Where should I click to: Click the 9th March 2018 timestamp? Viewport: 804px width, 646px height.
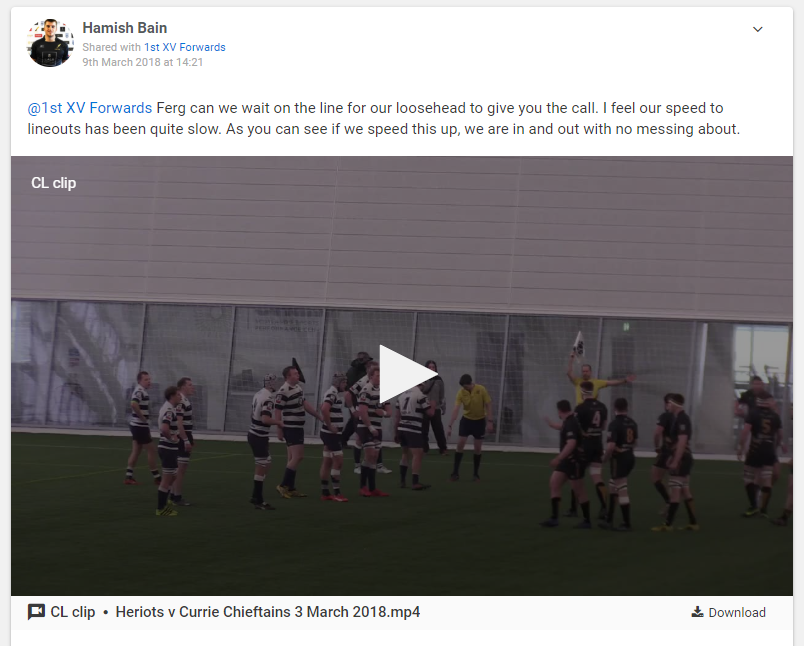pyautogui.click(x=143, y=62)
